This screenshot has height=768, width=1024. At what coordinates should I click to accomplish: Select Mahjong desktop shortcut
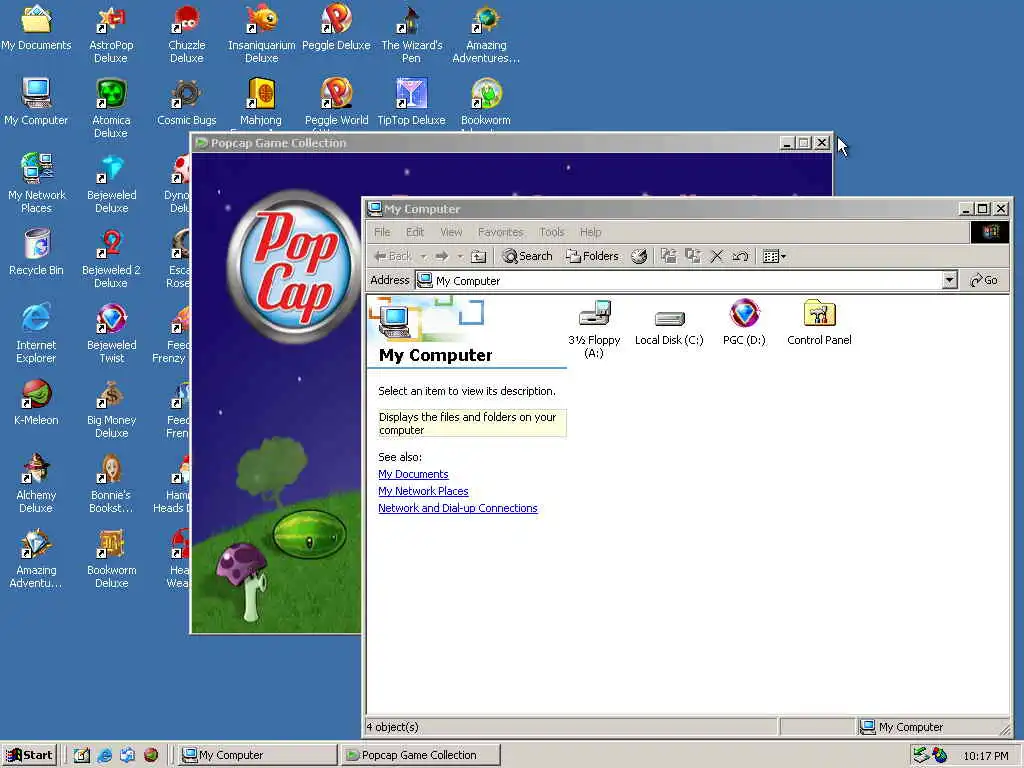[261, 102]
